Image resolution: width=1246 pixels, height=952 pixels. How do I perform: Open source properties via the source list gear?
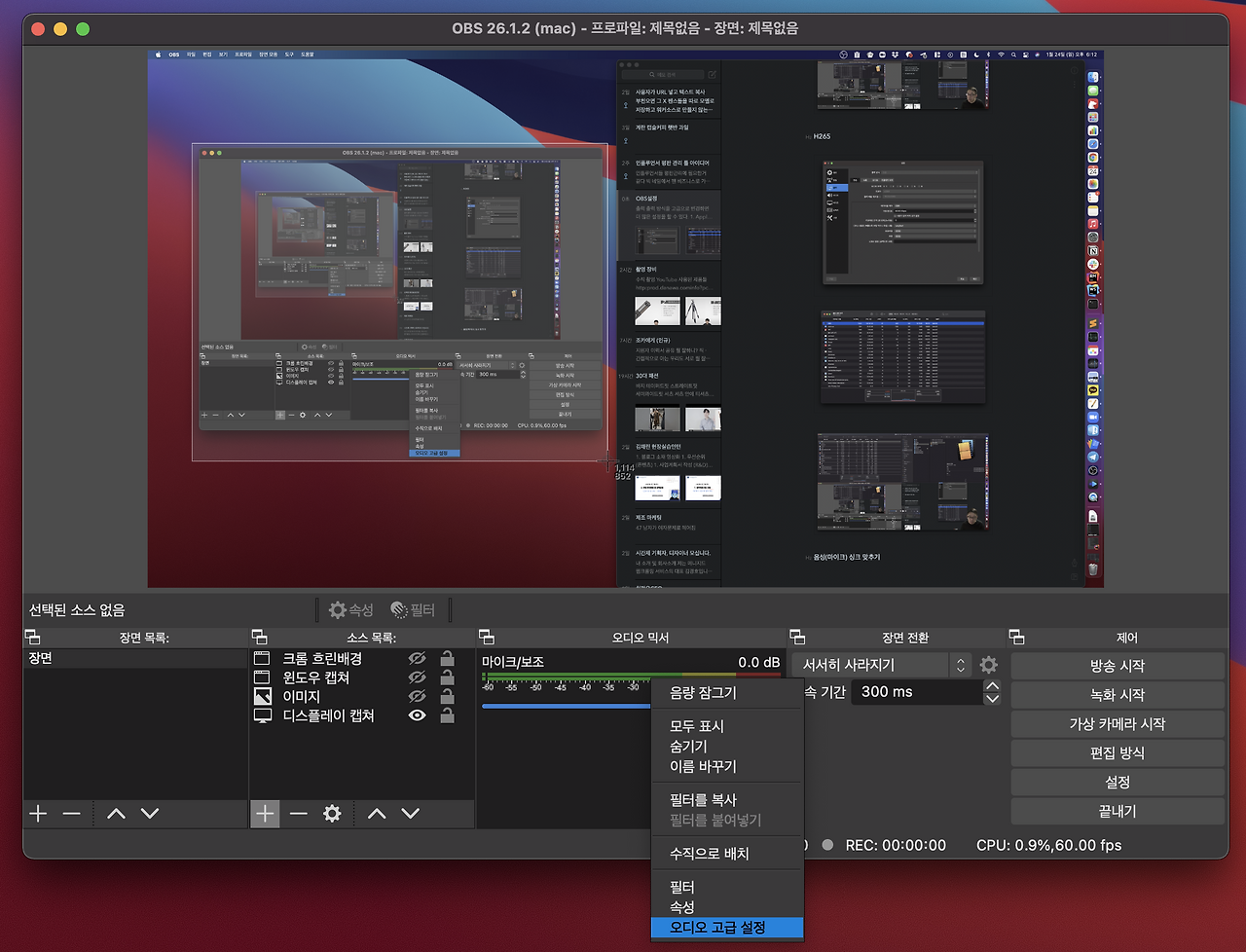click(x=332, y=813)
